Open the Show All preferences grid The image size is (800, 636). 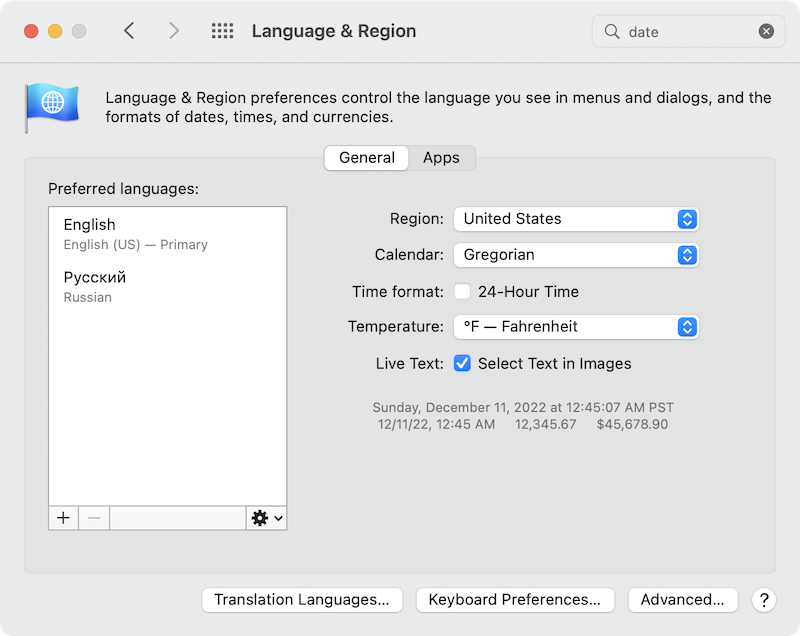tap(222, 31)
